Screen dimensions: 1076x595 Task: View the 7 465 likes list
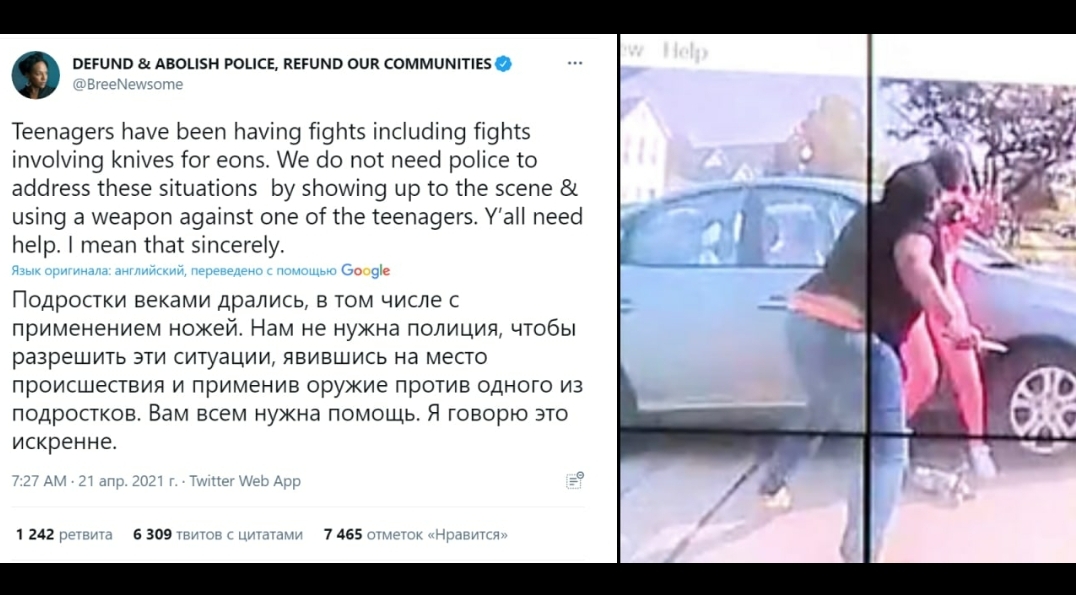416,535
